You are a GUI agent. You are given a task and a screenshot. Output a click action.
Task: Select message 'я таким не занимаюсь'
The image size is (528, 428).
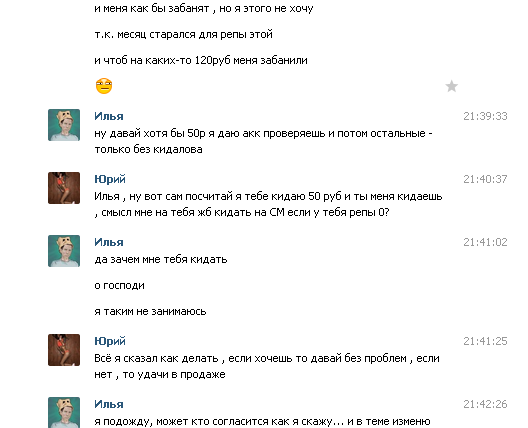(x=150, y=311)
